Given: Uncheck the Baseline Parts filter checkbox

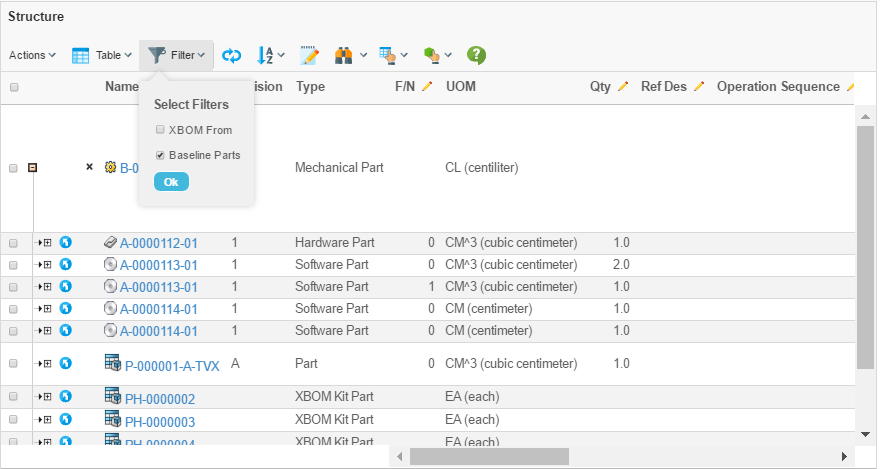Looking at the screenshot, I should (160, 155).
